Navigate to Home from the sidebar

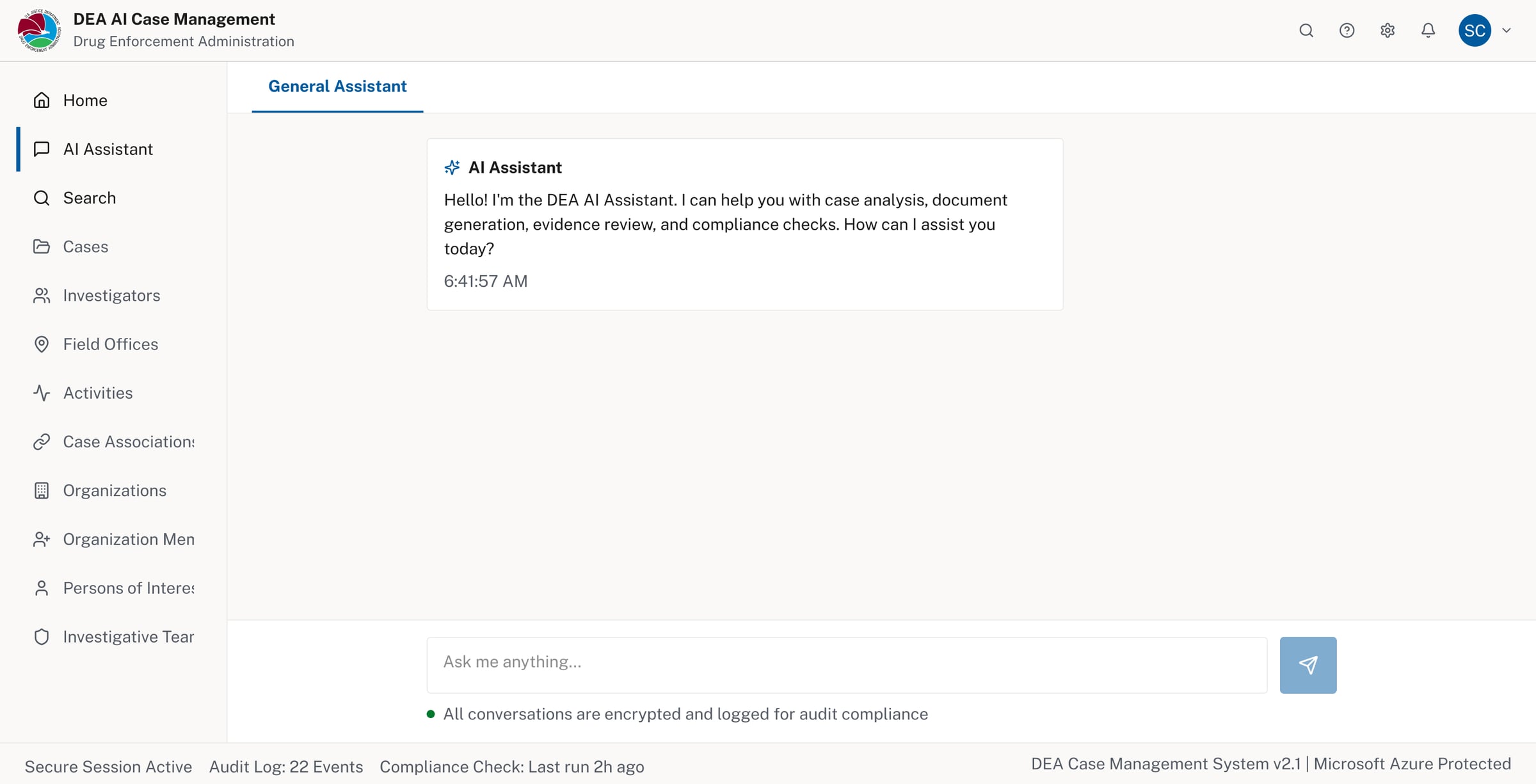coord(85,100)
